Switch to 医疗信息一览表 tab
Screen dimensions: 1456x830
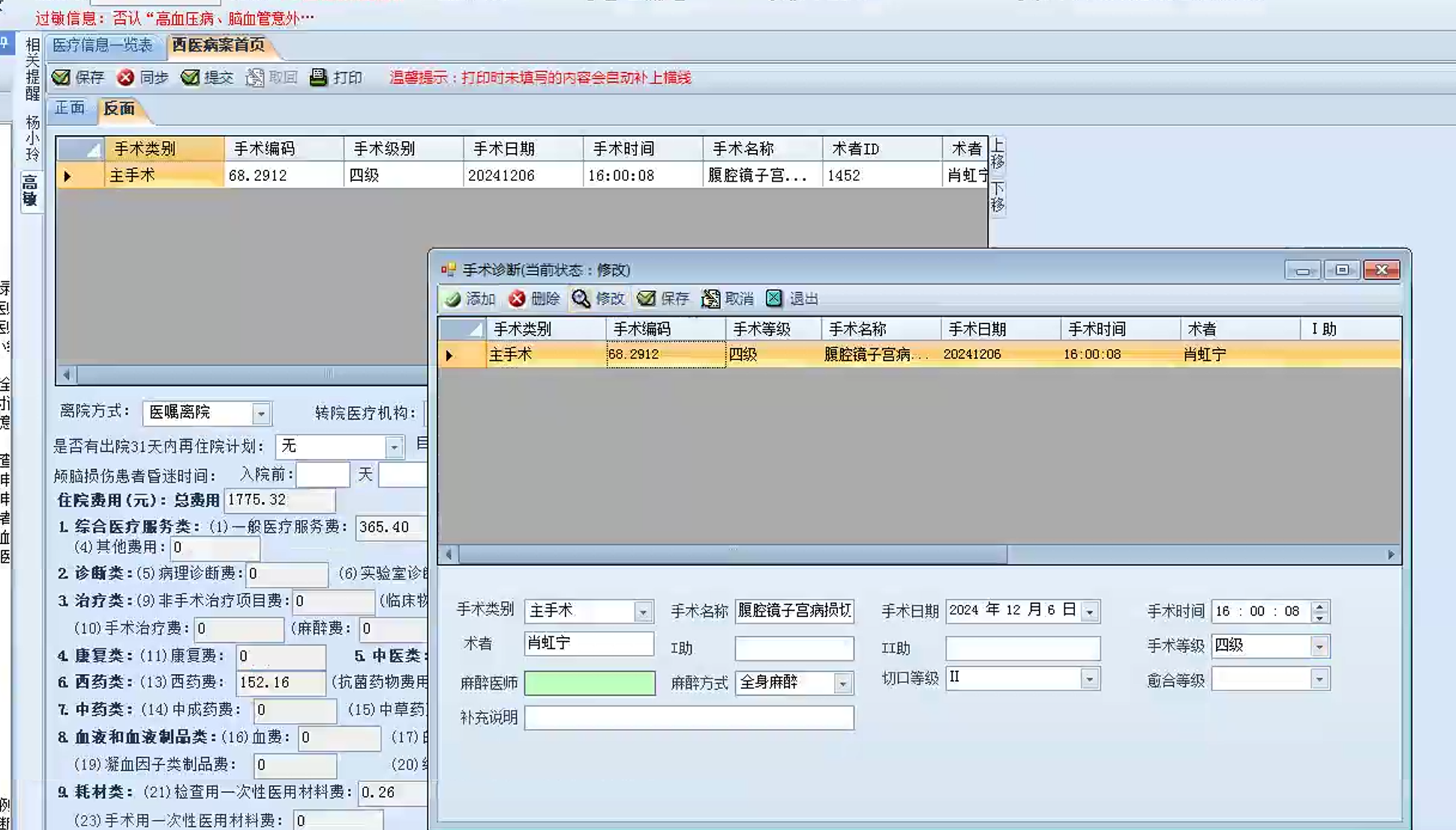click(103, 45)
